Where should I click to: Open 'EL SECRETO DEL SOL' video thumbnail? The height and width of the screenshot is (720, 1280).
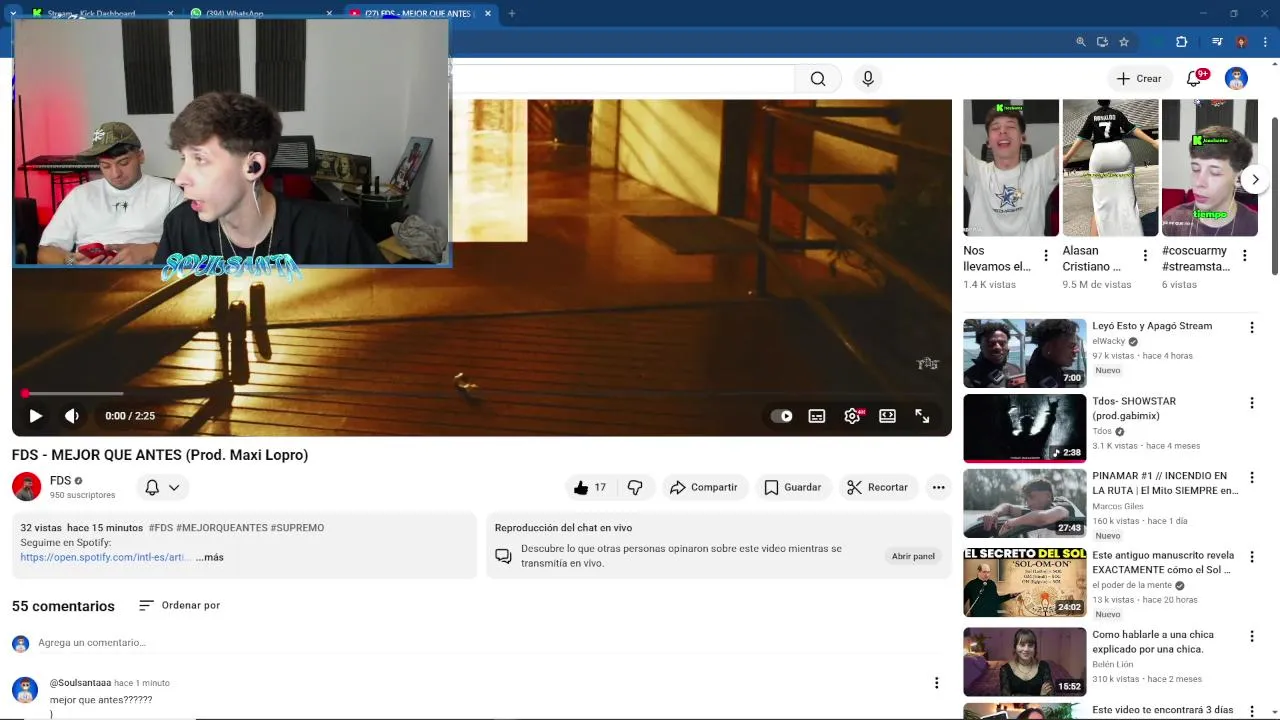pos(1024,583)
